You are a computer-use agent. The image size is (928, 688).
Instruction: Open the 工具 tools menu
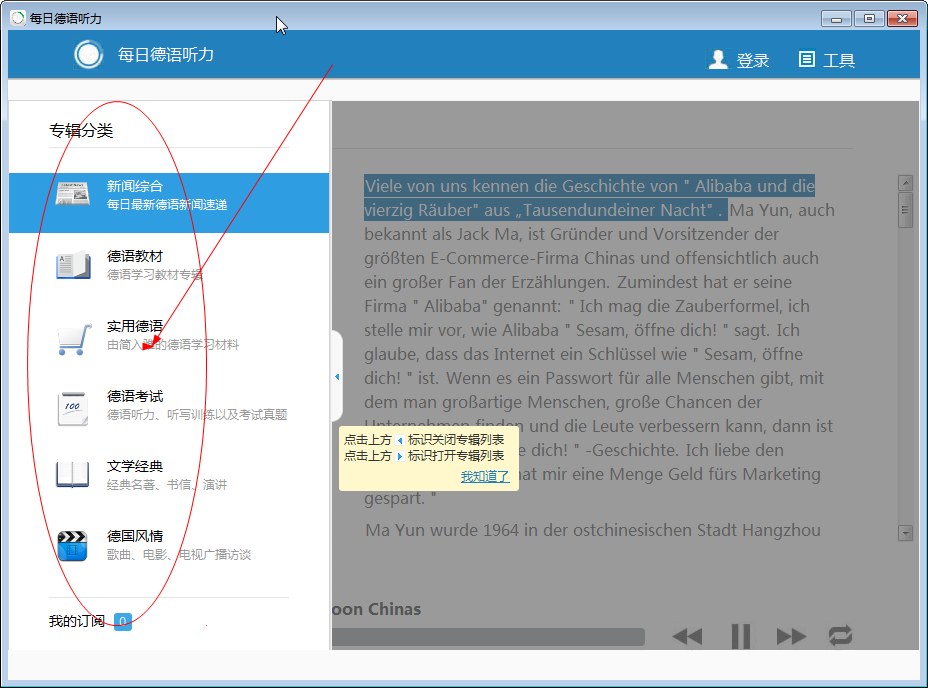point(826,60)
